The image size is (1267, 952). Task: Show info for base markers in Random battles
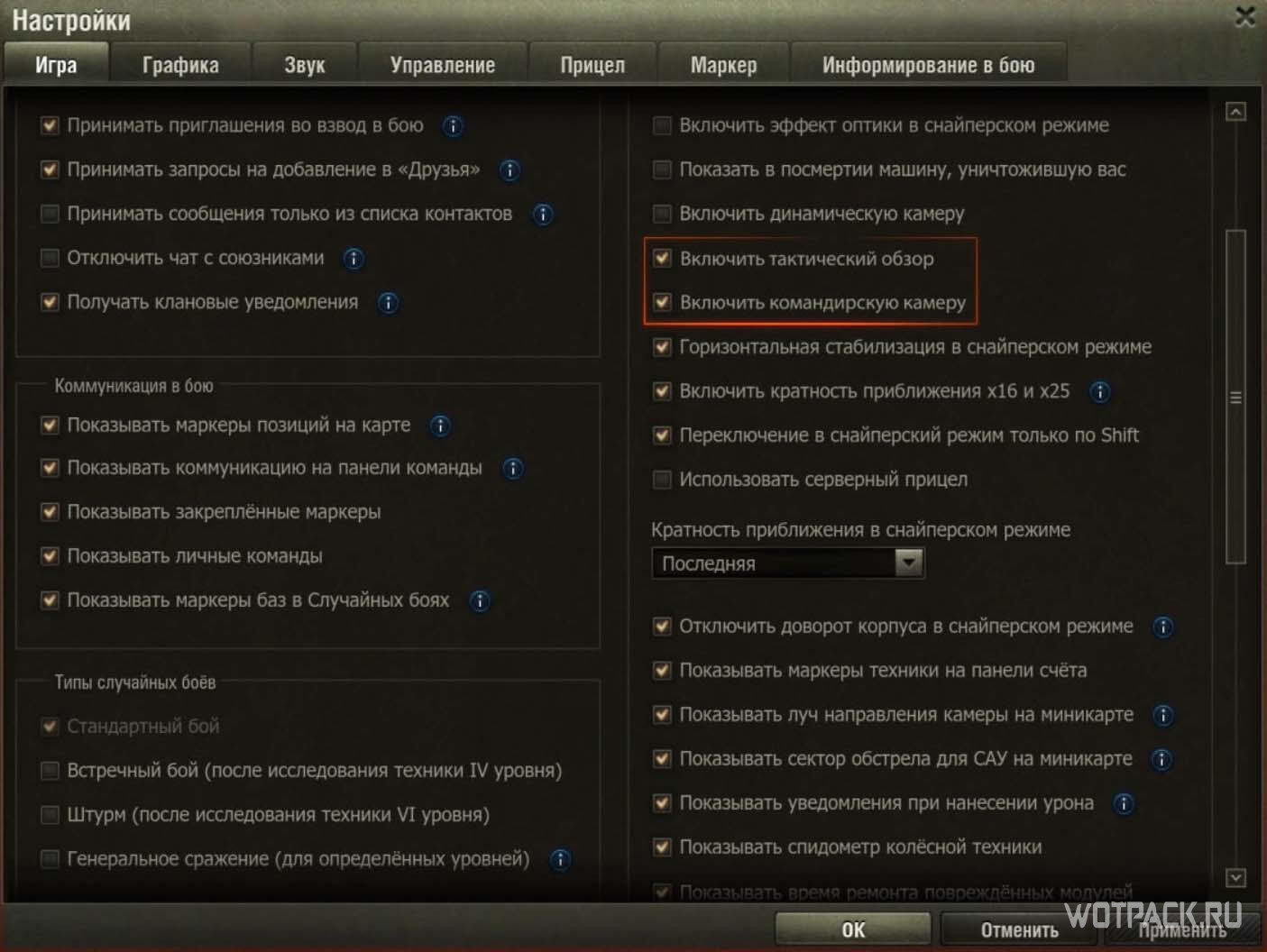coord(480,601)
